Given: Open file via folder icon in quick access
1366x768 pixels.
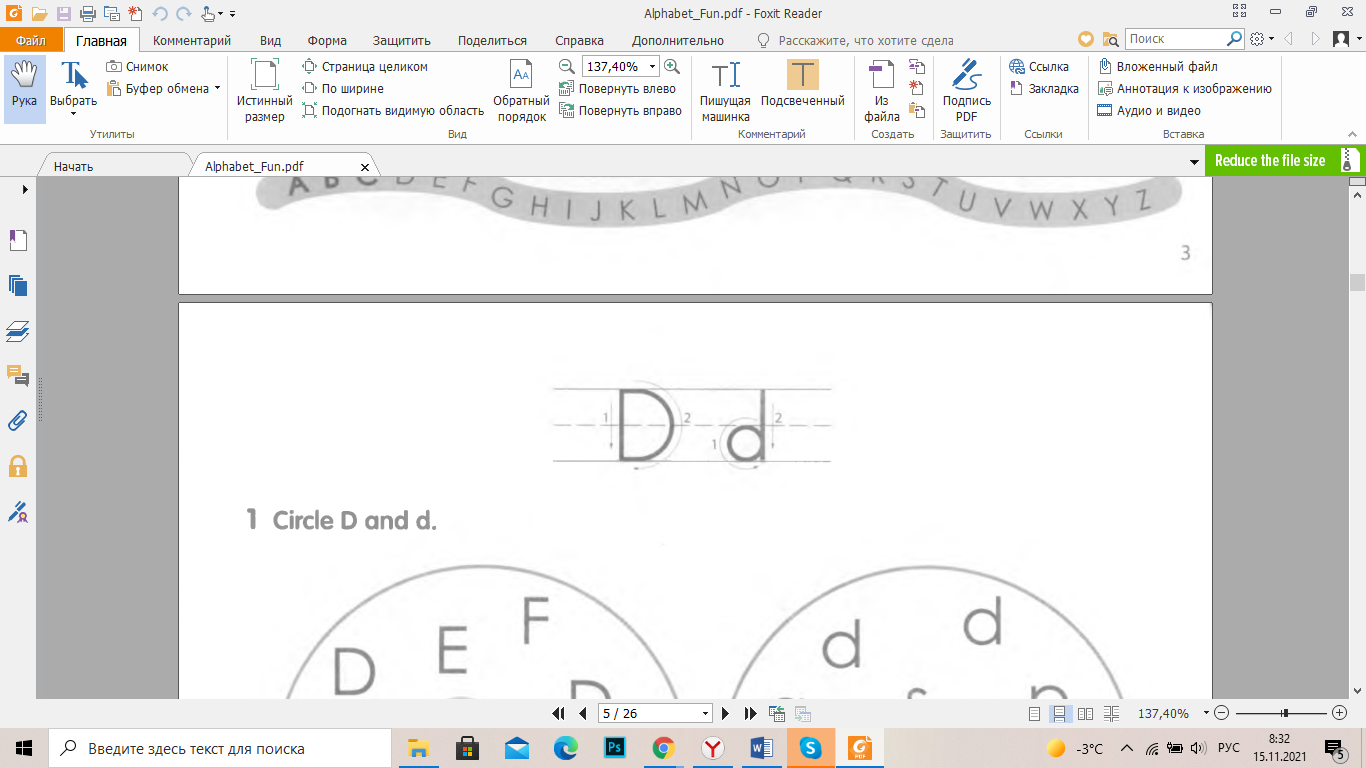Looking at the screenshot, I should coord(39,14).
